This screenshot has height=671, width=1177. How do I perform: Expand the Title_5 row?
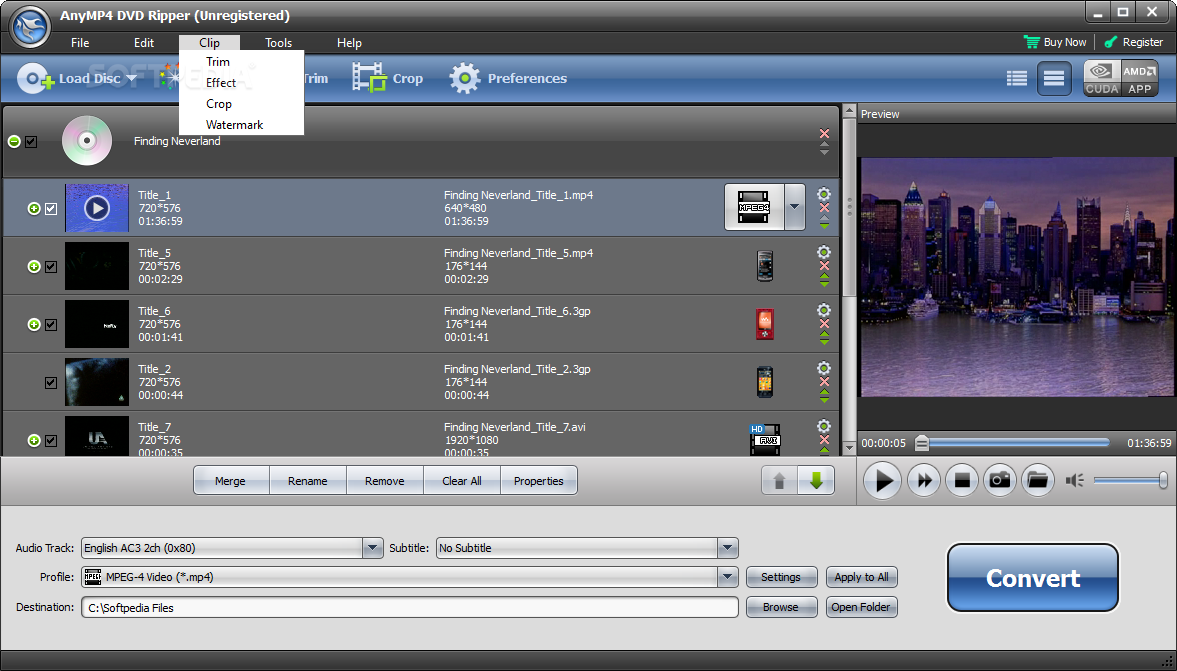(x=34, y=266)
